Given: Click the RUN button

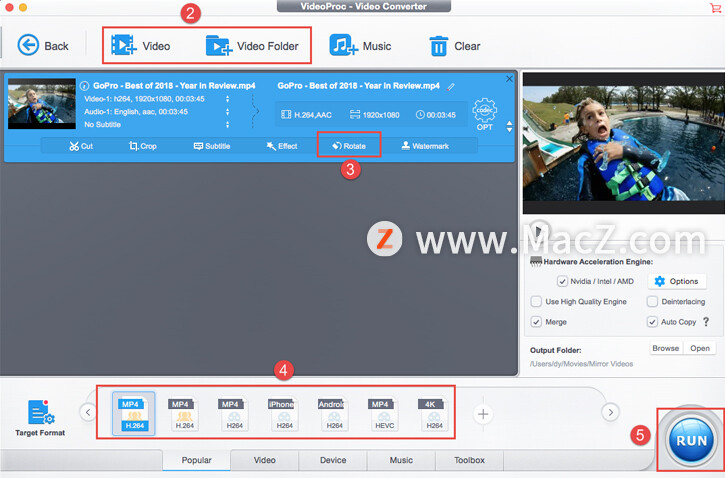Looking at the screenshot, I should point(691,440).
